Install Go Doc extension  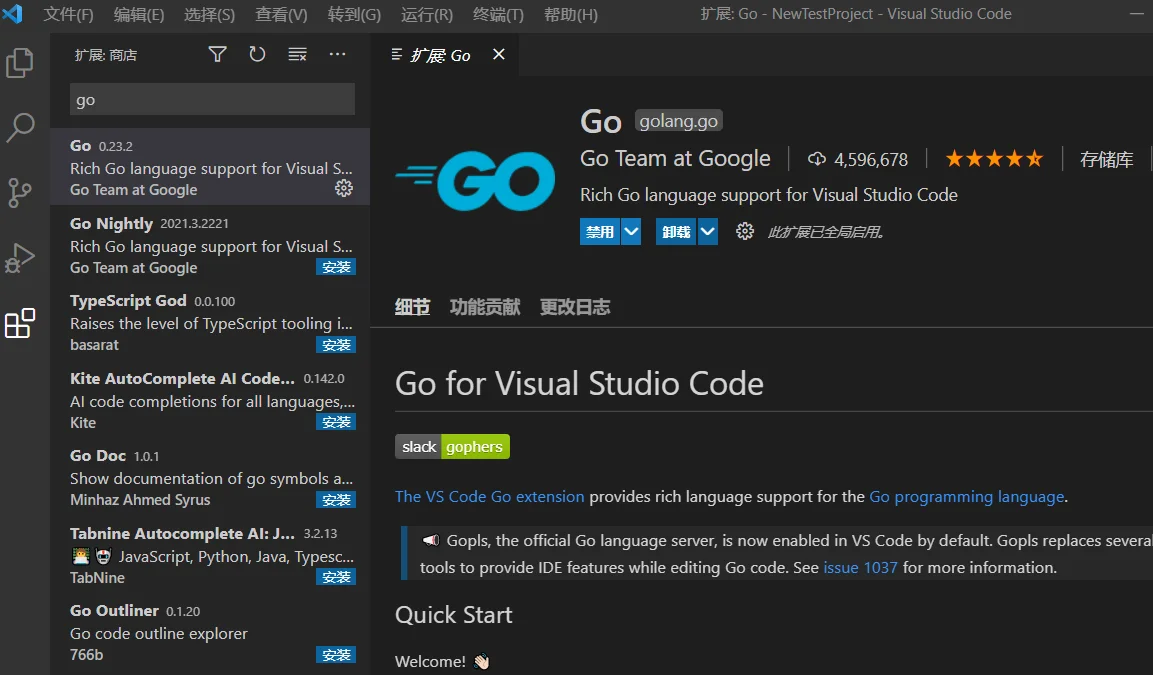[336, 500]
